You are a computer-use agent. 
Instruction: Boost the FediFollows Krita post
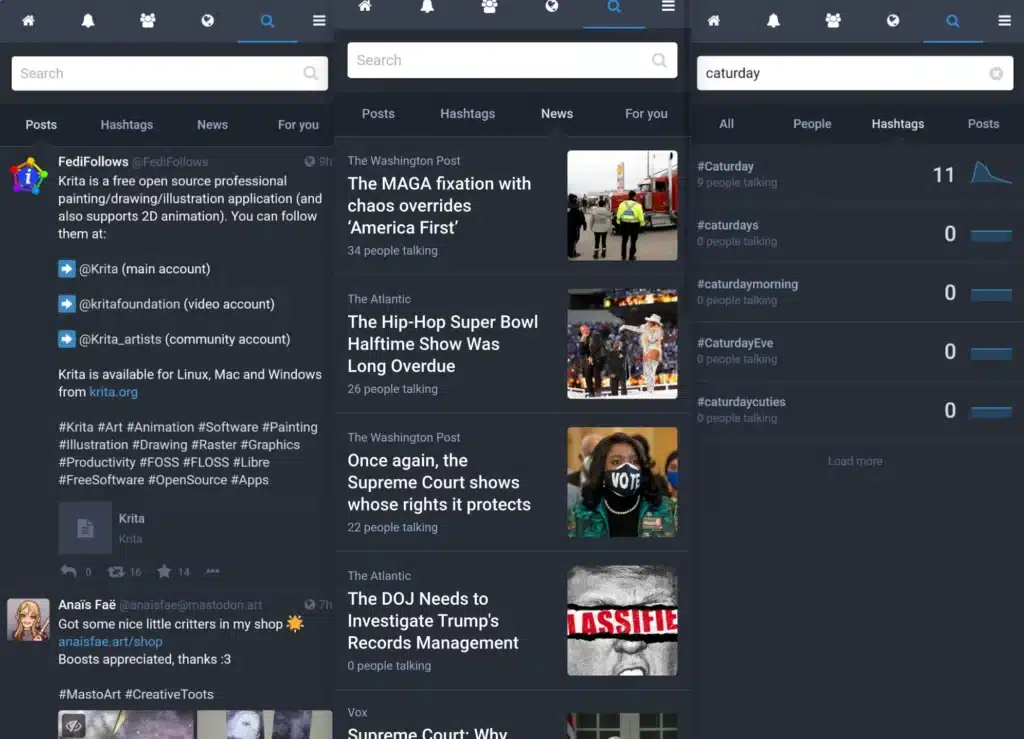pos(116,571)
